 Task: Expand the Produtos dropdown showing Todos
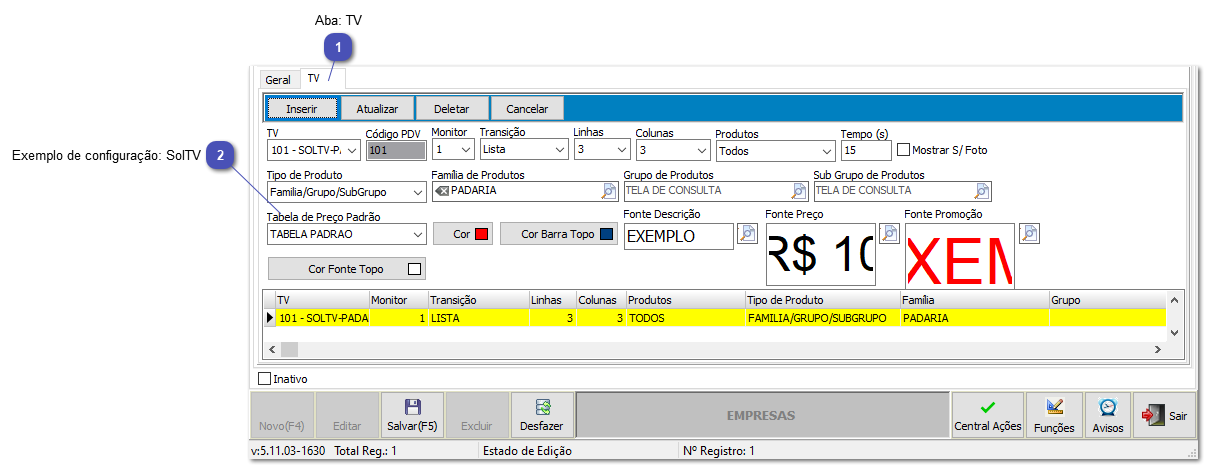point(826,151)
